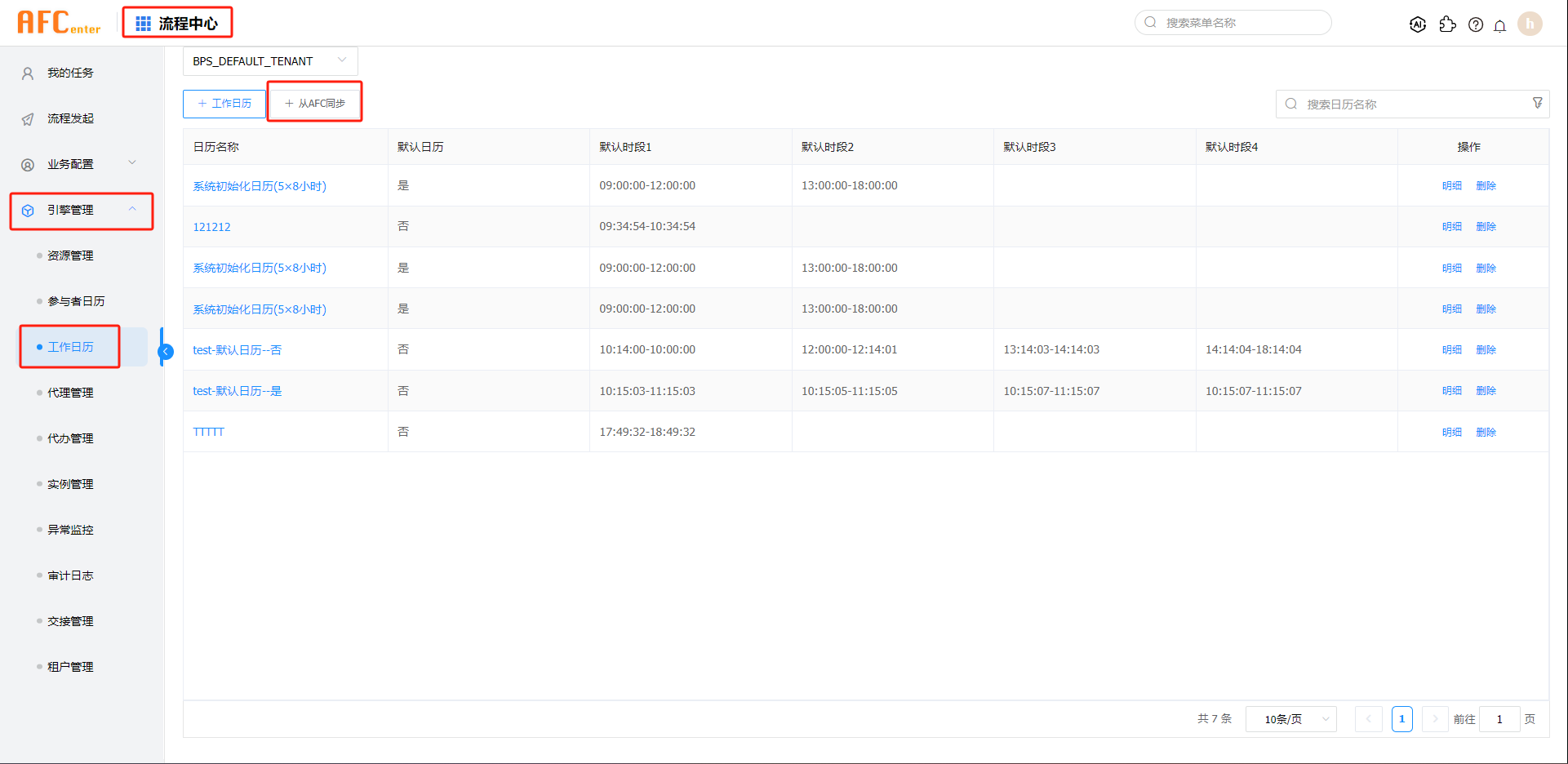Image resolution: width=1568 pixels, height=764 pixels.
Task: Open the help question mark icon
Action: coord(1476,24)
